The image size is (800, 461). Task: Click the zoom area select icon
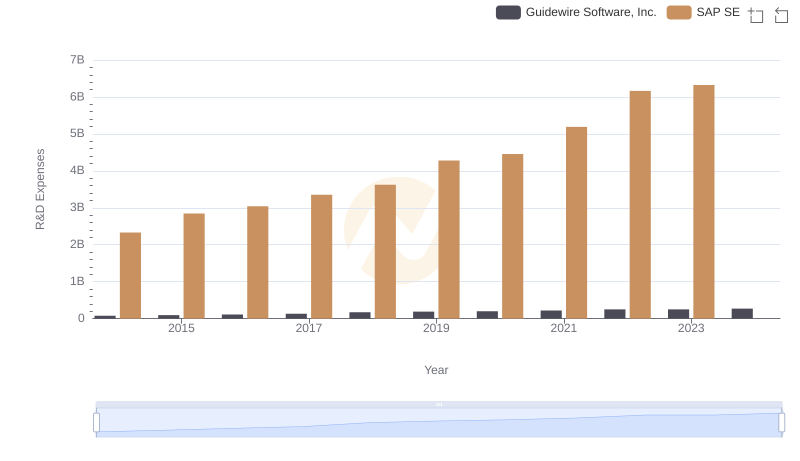tap(756, 15)
